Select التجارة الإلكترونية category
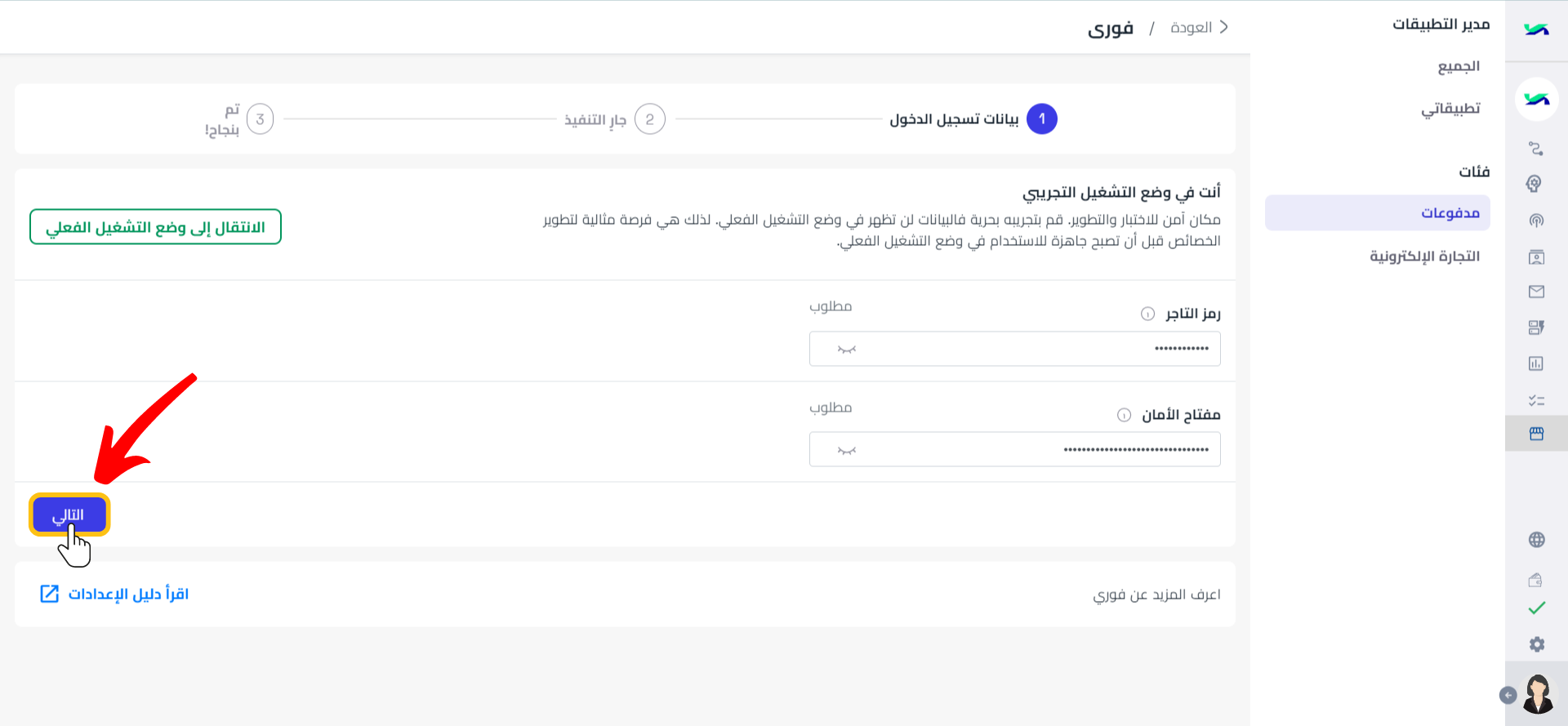Screen dimensions: 1568x726 (x=1425, y=256)
